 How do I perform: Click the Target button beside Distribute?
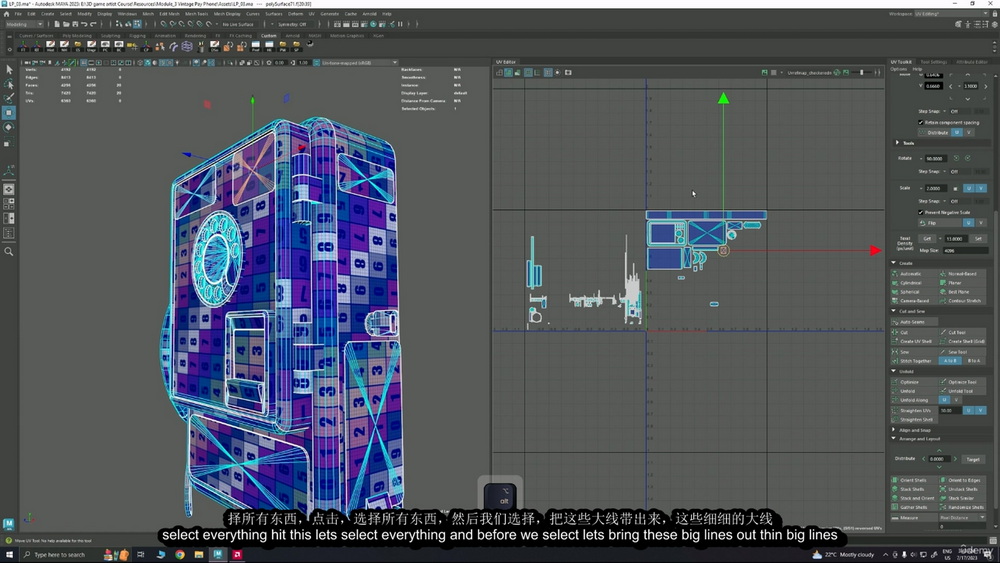[973, 459]
